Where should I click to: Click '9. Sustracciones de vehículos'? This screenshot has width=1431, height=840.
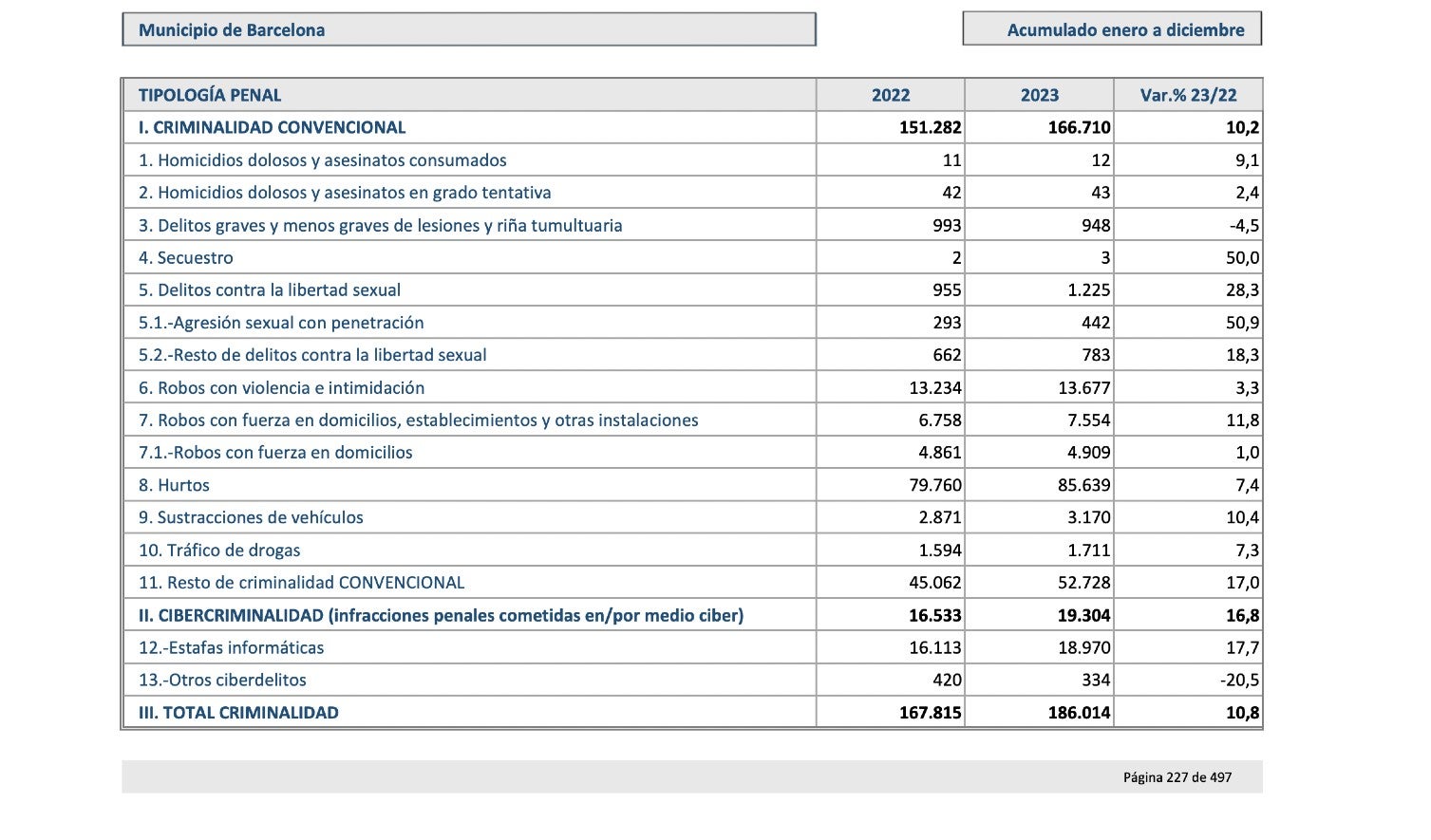pos(251,517)
